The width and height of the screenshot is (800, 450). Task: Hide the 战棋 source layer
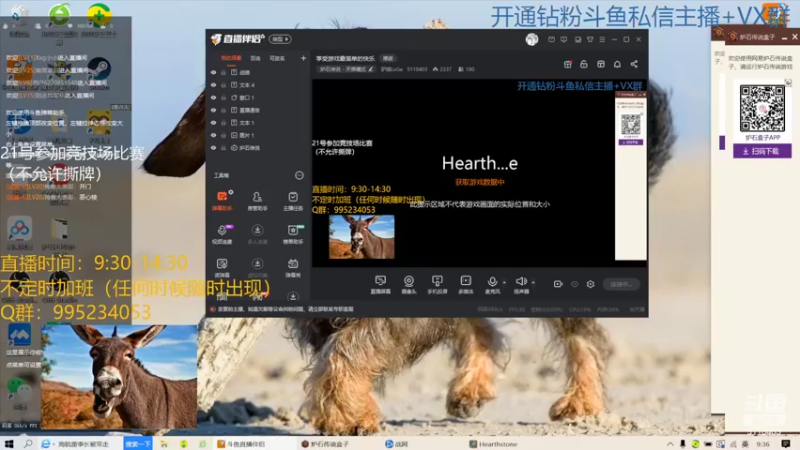click(x=213, y=72)
